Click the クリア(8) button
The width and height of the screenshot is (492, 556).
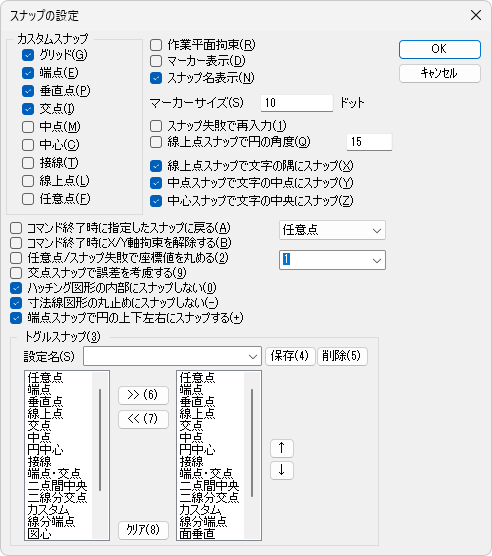[143, 530]
